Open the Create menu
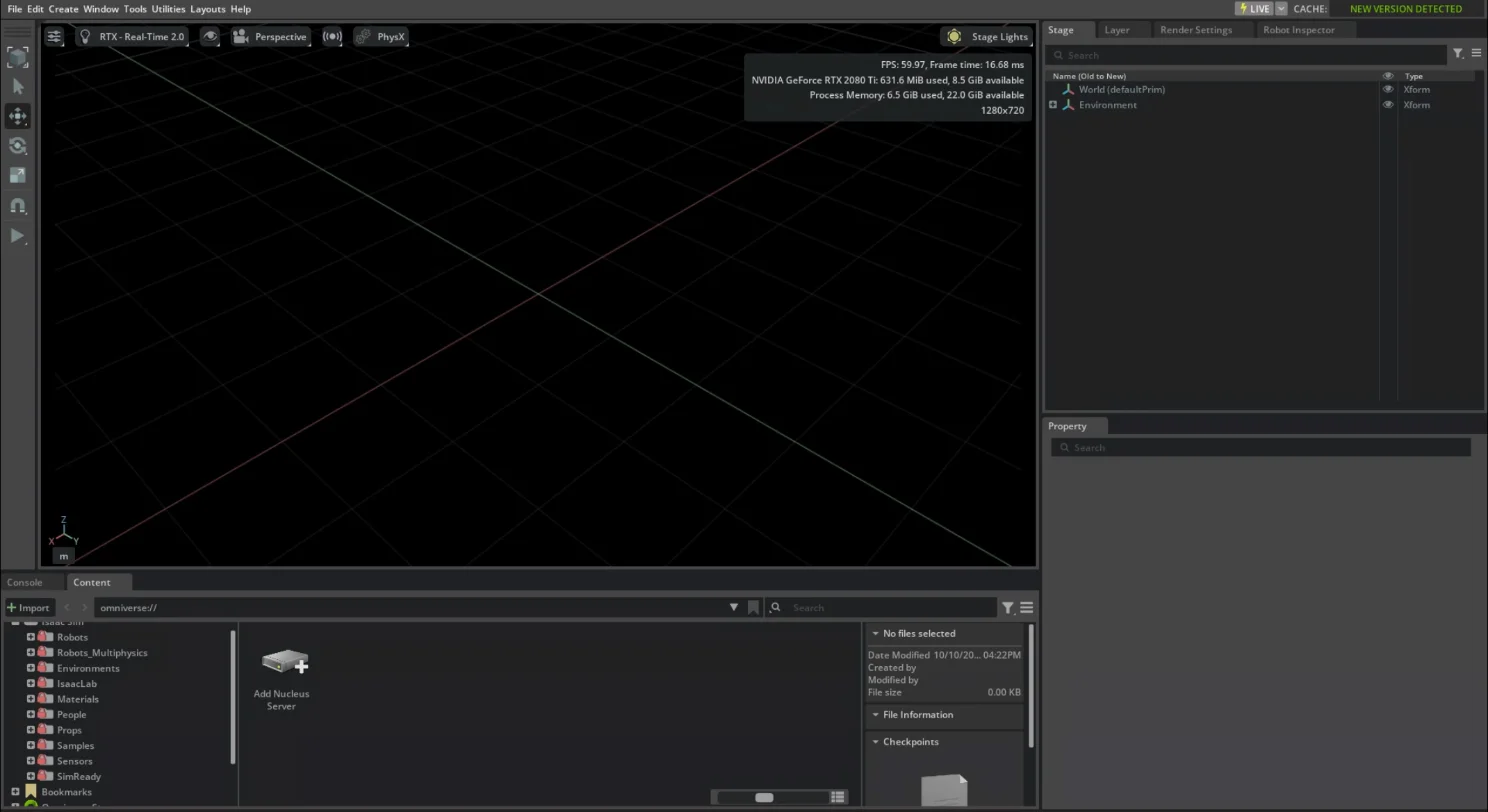 tap(63, 9)
